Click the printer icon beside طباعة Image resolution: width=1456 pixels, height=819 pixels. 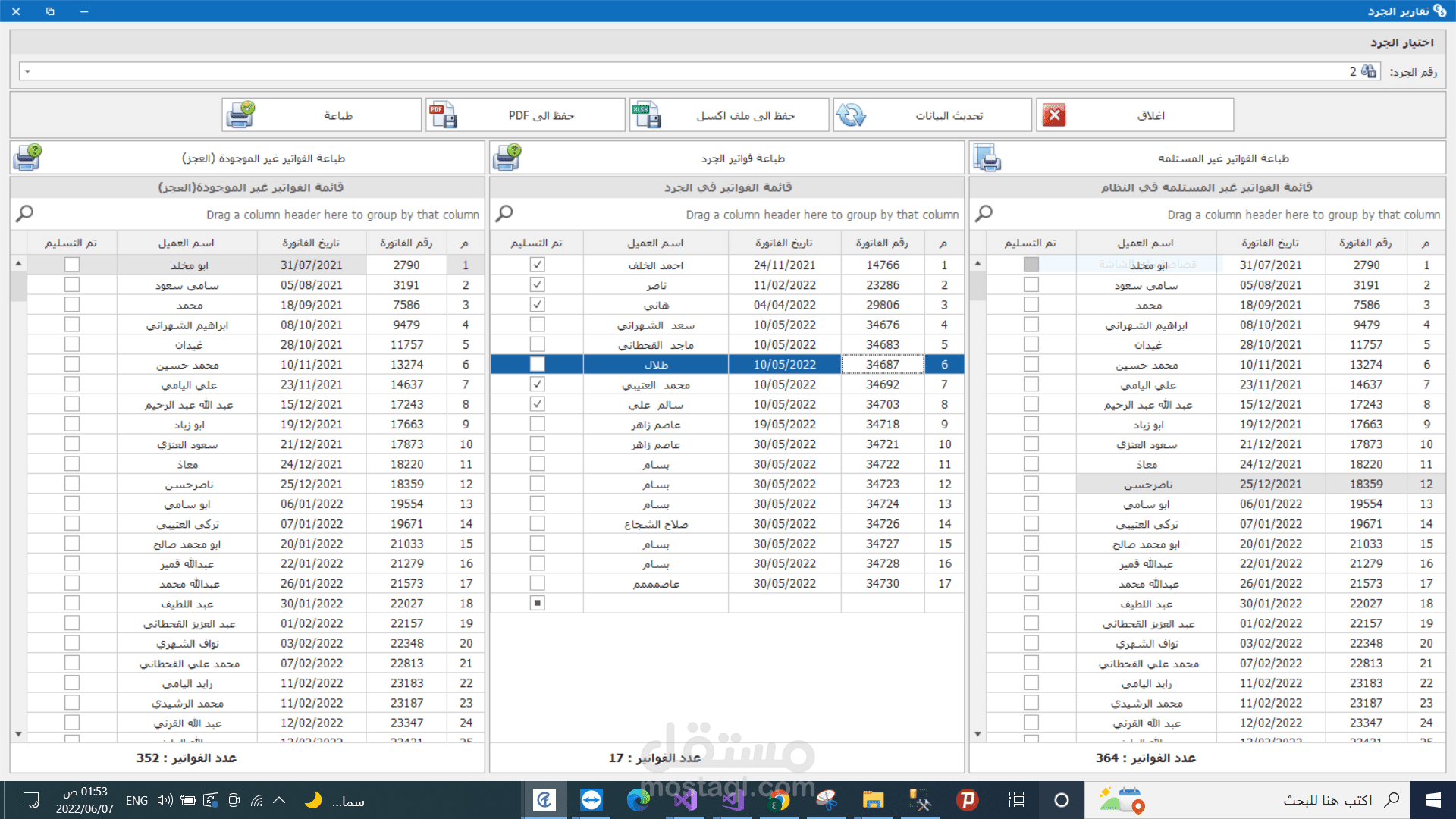241,115
